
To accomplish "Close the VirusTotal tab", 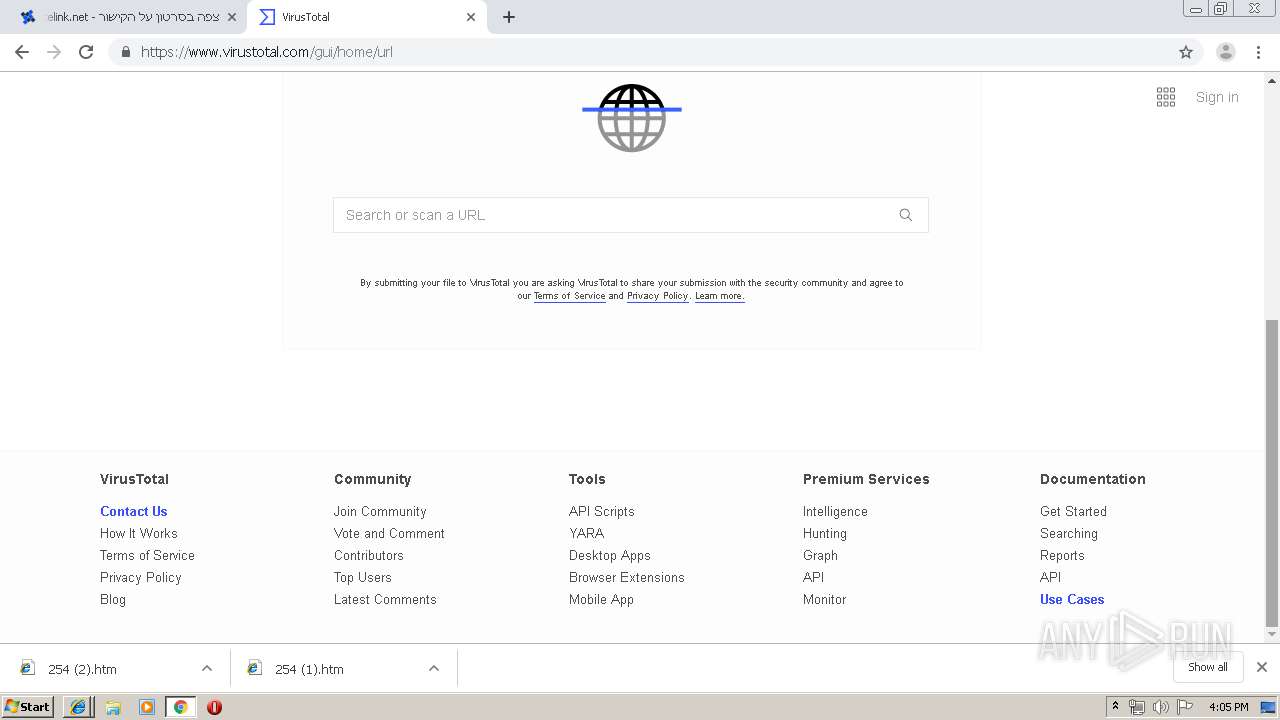I will 471,17.
